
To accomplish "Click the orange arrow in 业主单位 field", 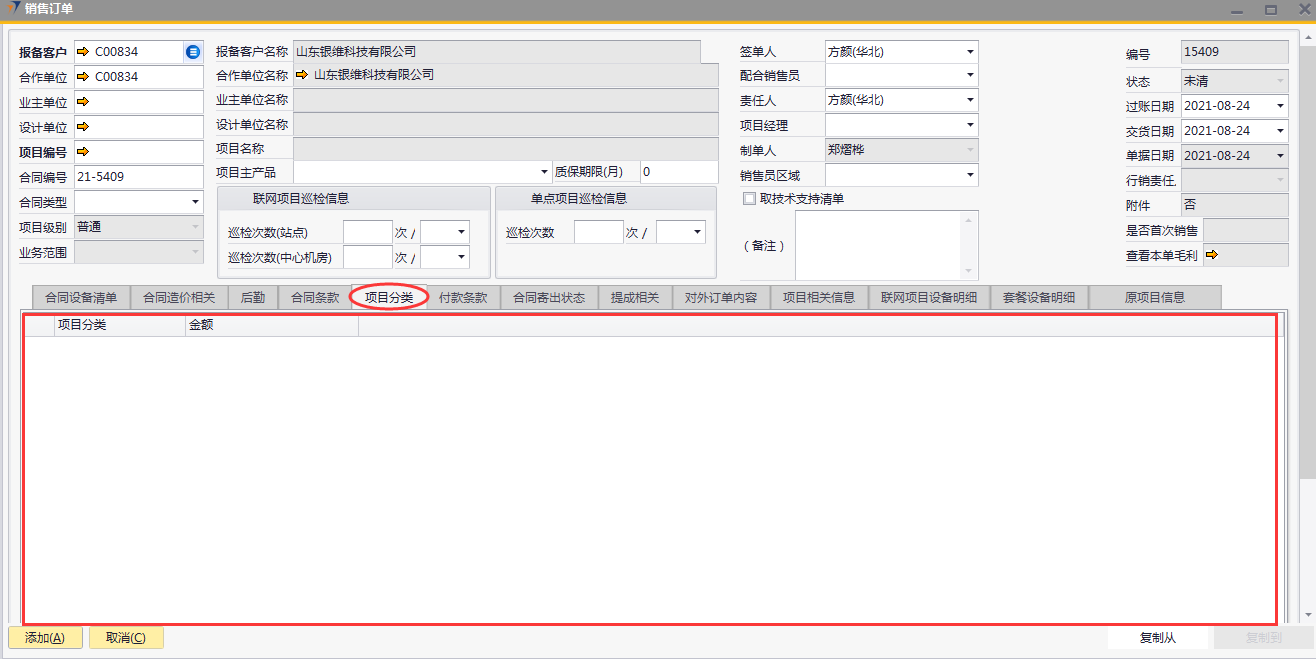I will click(83, 101).
